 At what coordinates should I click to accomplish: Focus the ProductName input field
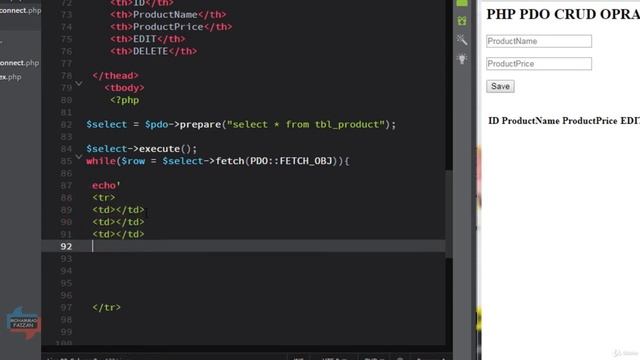pyautogui.click(x=539, y=41)
